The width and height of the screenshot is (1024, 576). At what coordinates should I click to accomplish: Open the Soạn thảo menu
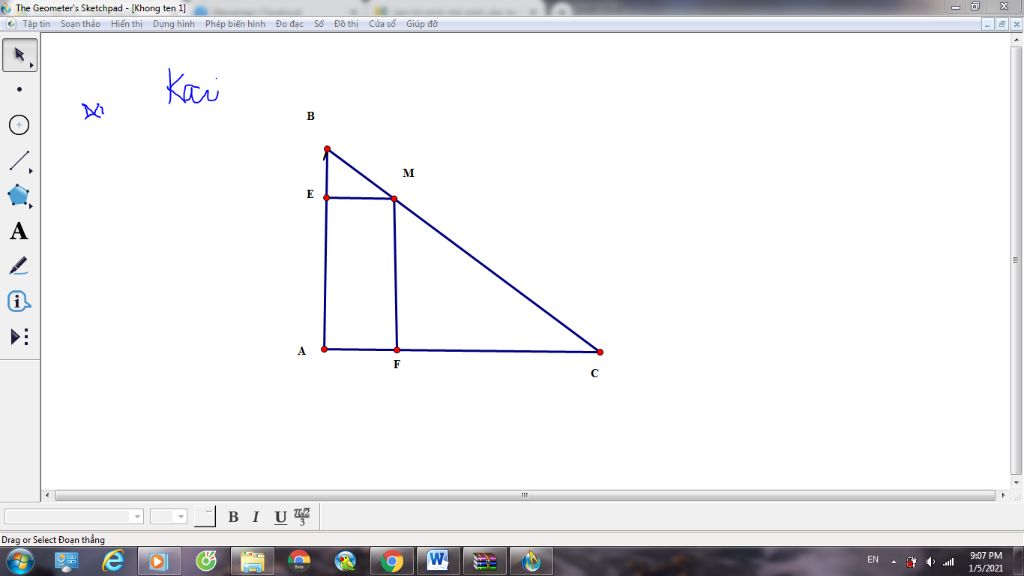80,24
